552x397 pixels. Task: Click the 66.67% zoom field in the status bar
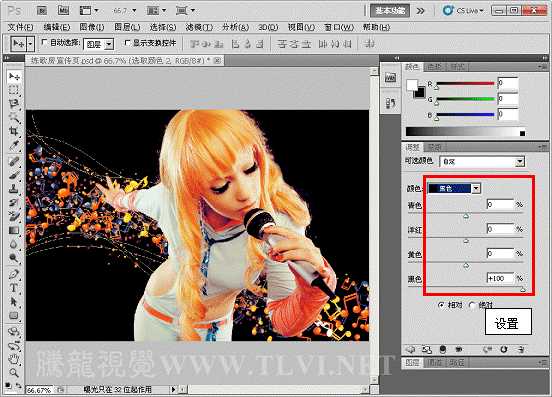[40, 390]
